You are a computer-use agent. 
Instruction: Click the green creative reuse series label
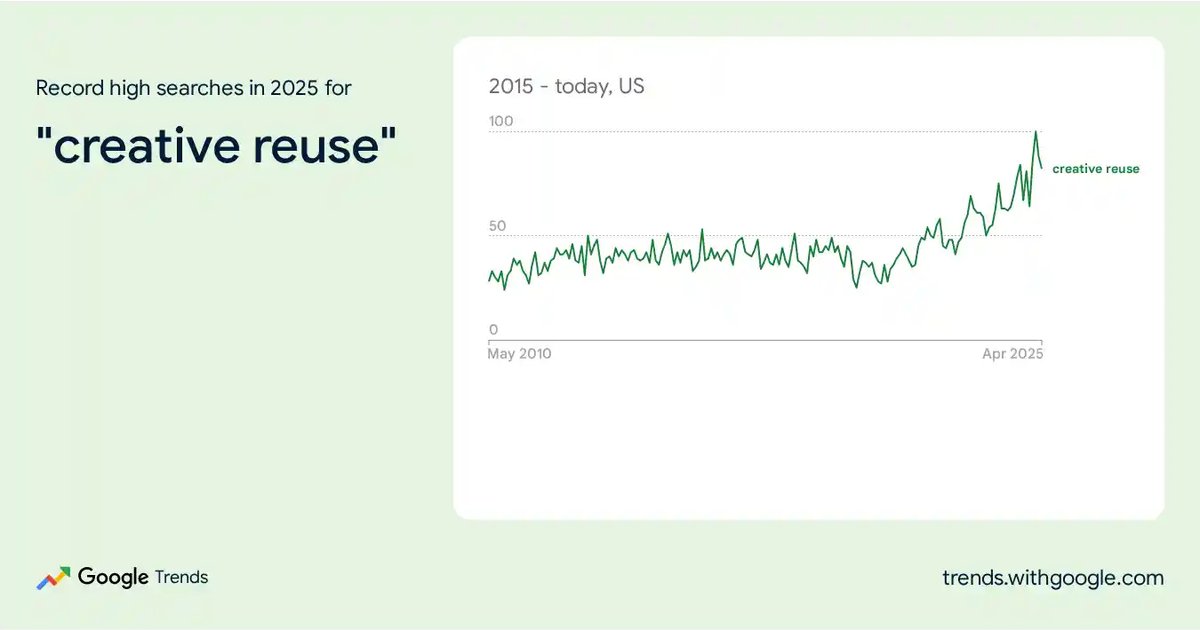1095,169
